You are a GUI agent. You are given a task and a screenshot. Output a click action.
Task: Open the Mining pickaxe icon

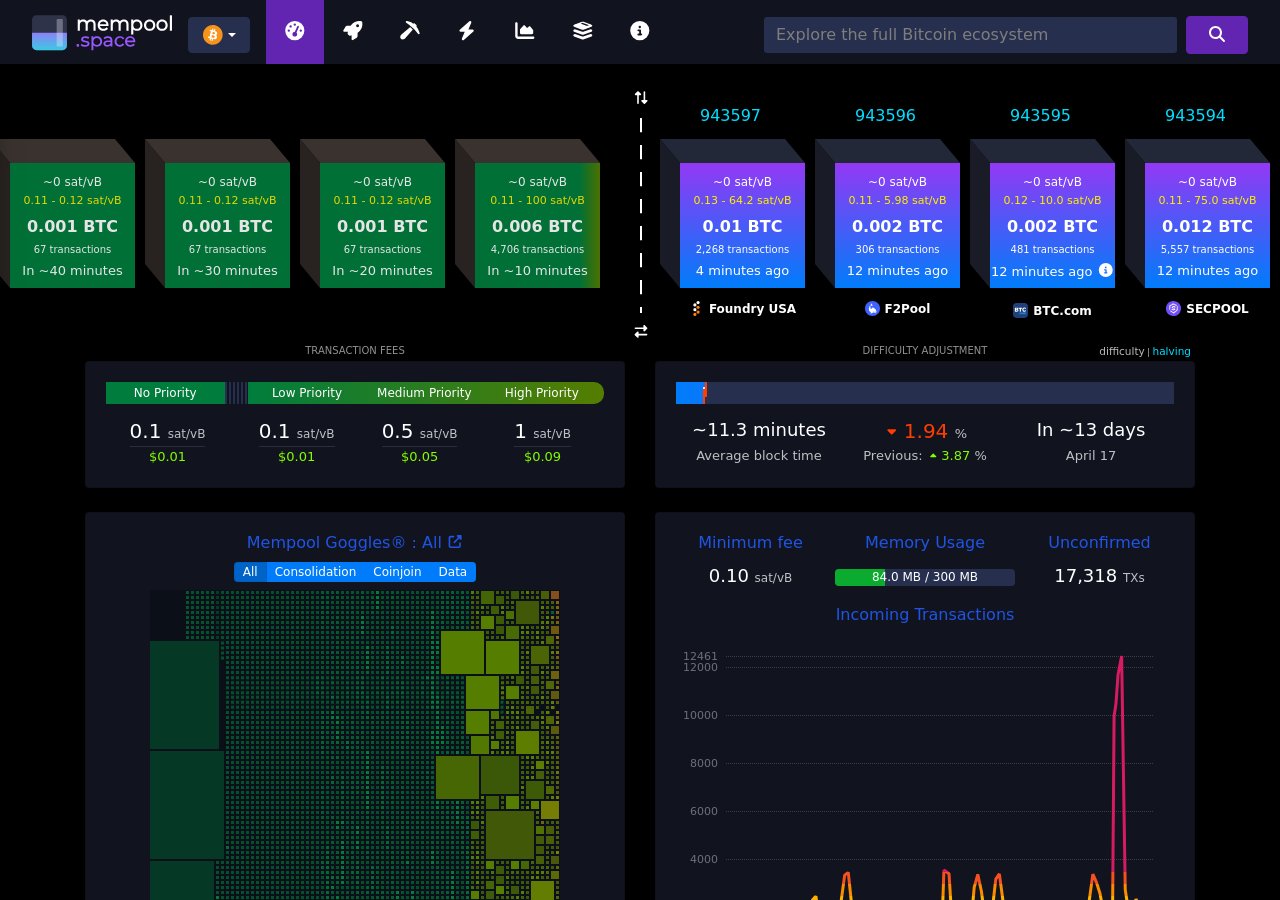[409, 31]
